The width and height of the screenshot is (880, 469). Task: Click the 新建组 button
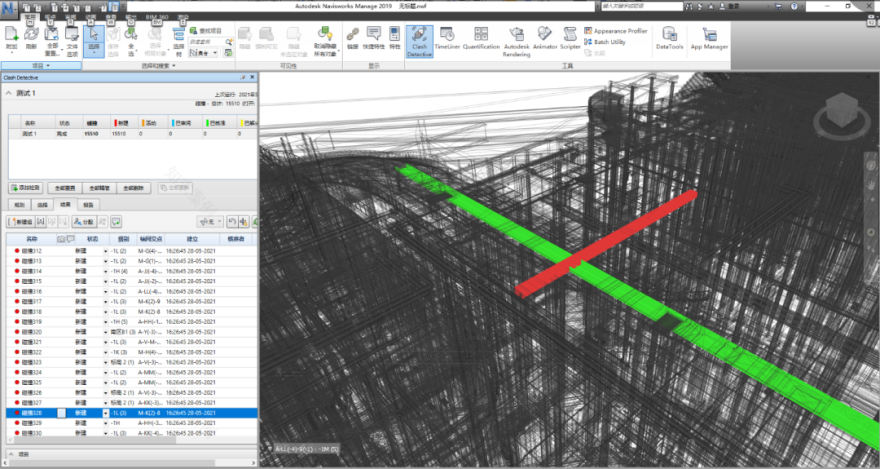point(22,221)
